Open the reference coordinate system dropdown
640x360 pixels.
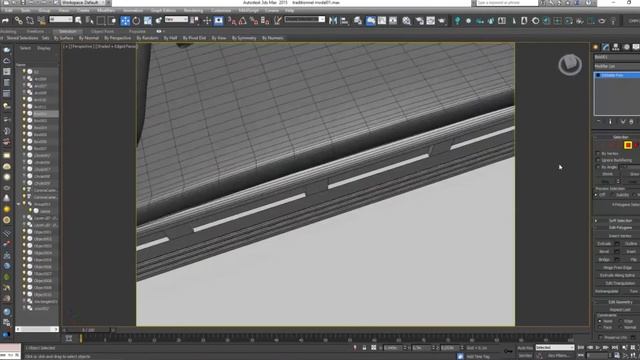[176, 20]
